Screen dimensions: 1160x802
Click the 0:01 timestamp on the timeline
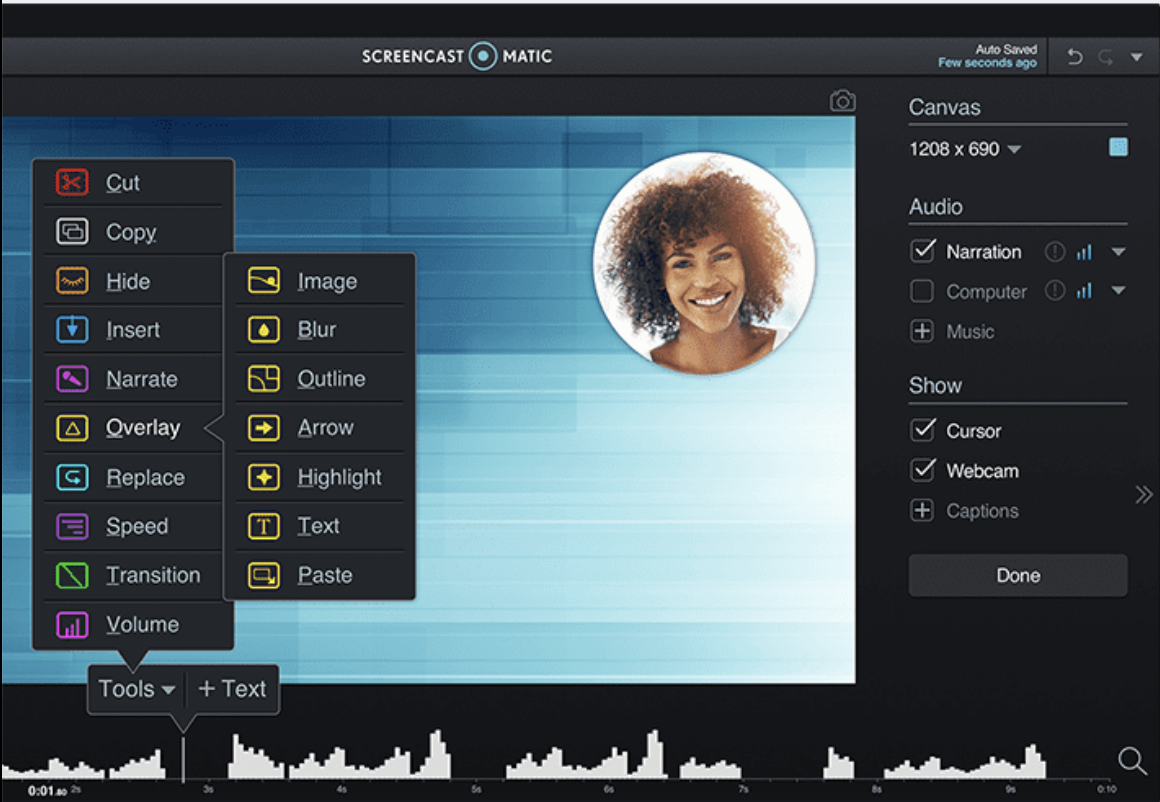[x=46, y=791]
